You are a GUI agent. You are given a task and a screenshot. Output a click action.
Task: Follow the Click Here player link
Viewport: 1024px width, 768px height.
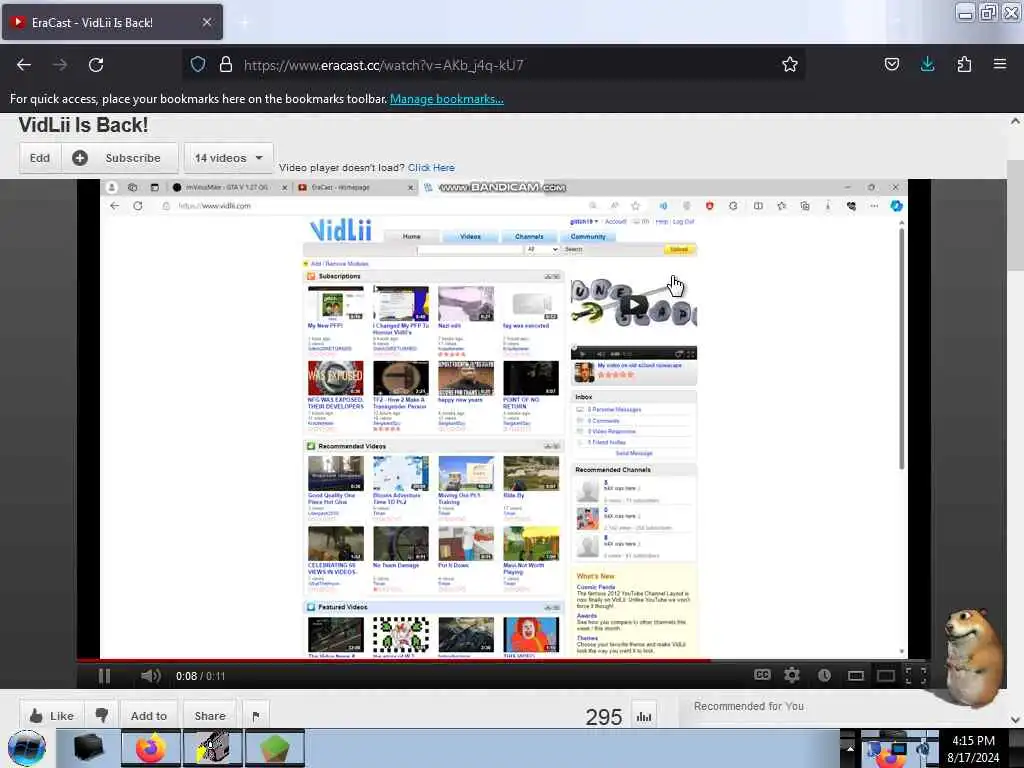tap(431, 168)
